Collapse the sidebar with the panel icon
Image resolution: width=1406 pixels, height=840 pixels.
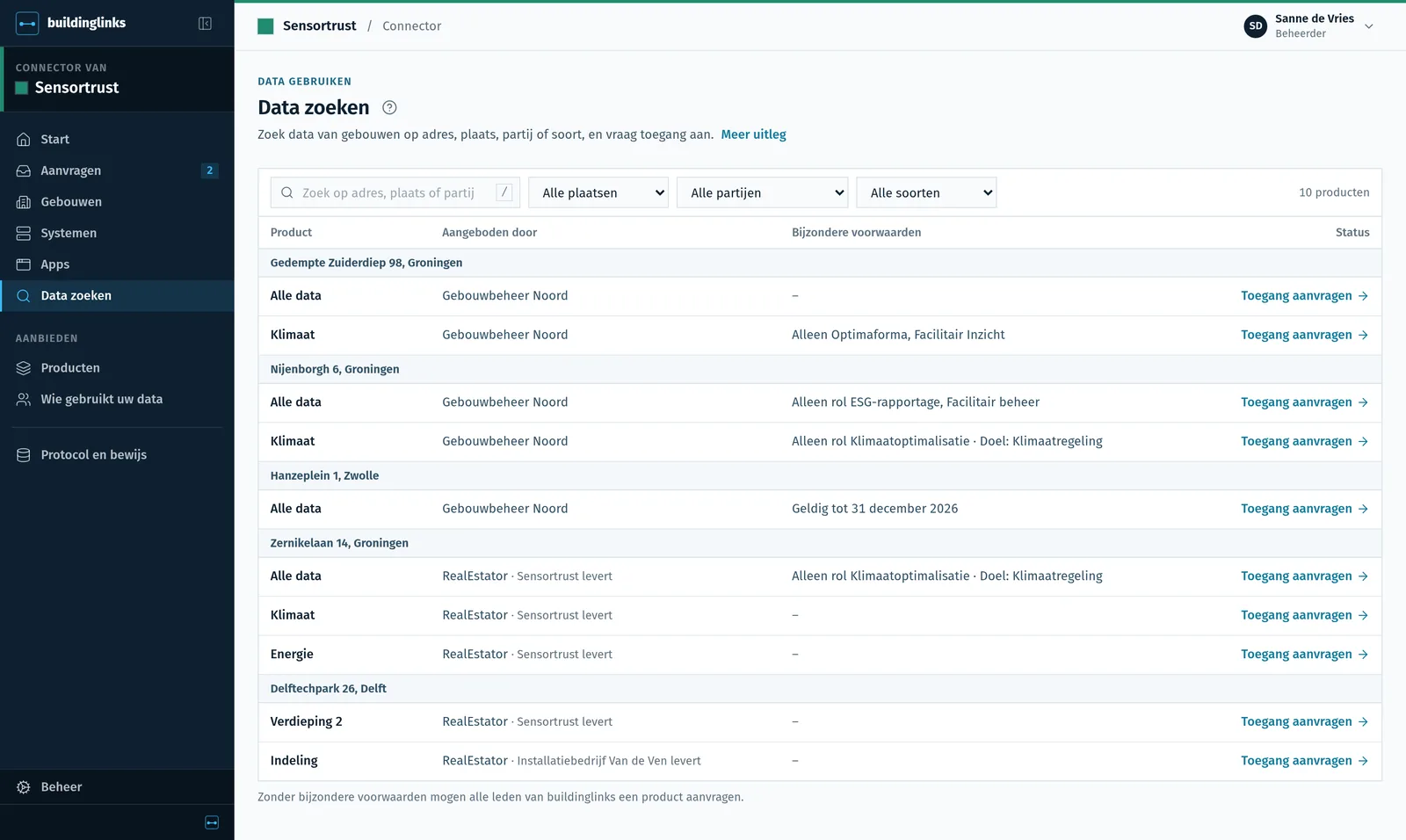(x=205, y=24)
